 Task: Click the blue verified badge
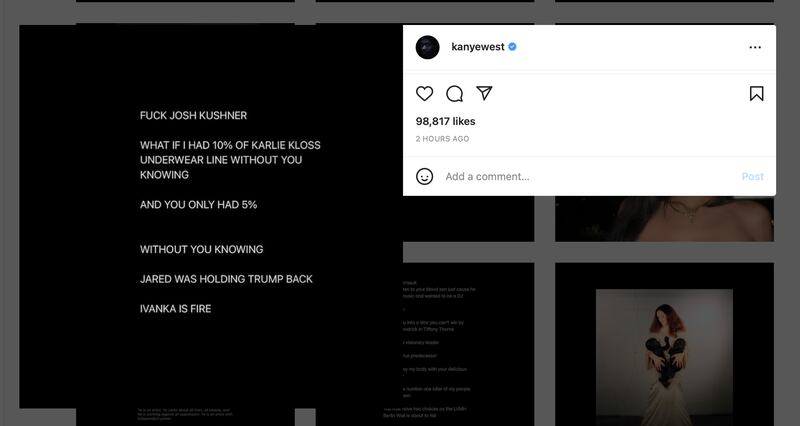coord(512,46)
